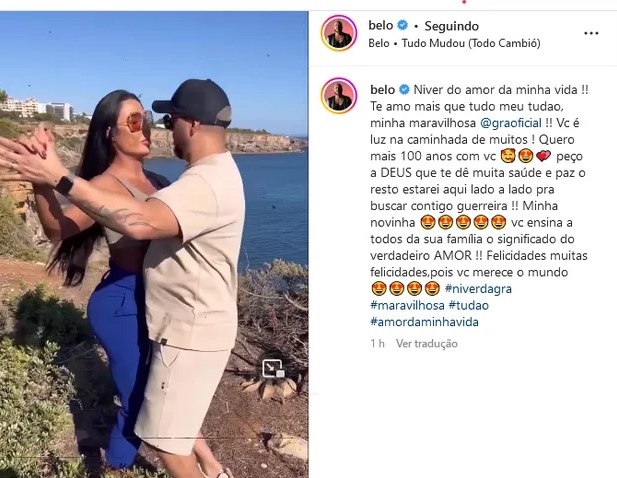Open the three-dots more options menu
The image size is (617, 478).
click(591, 33)
